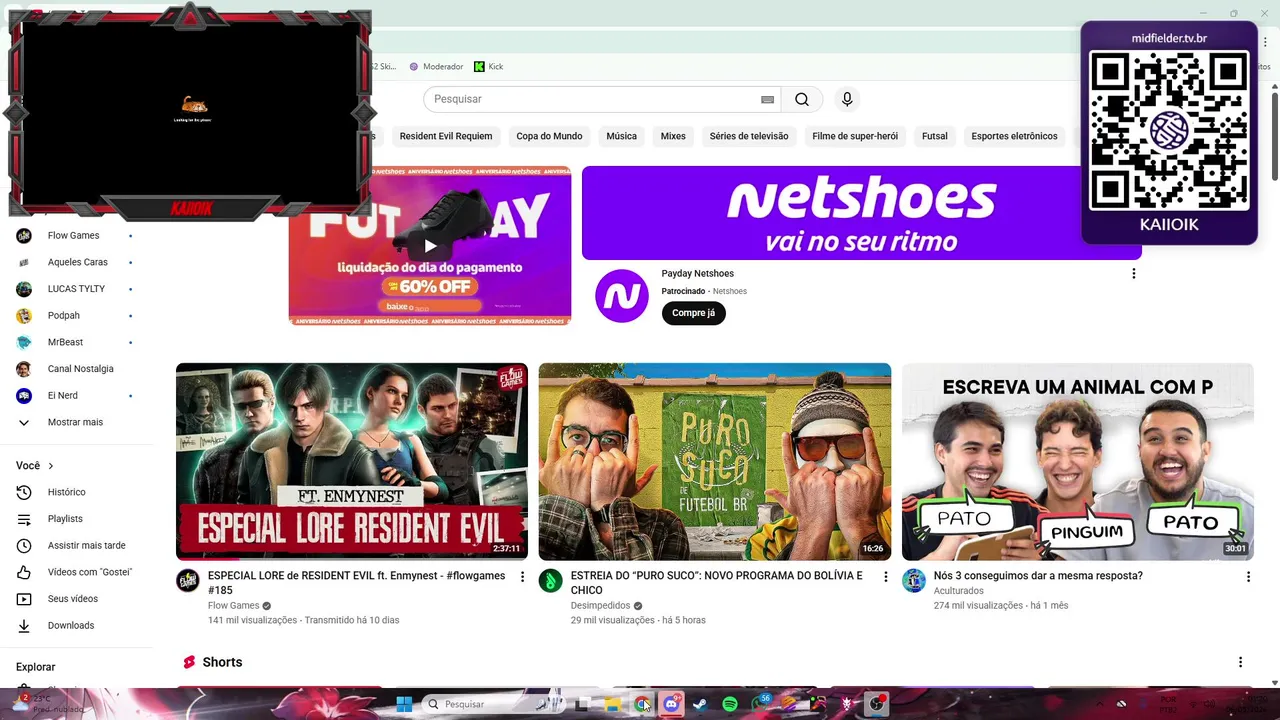1280x720 pixels.
Task: Filter by Mixes chip
Action: 673,136
